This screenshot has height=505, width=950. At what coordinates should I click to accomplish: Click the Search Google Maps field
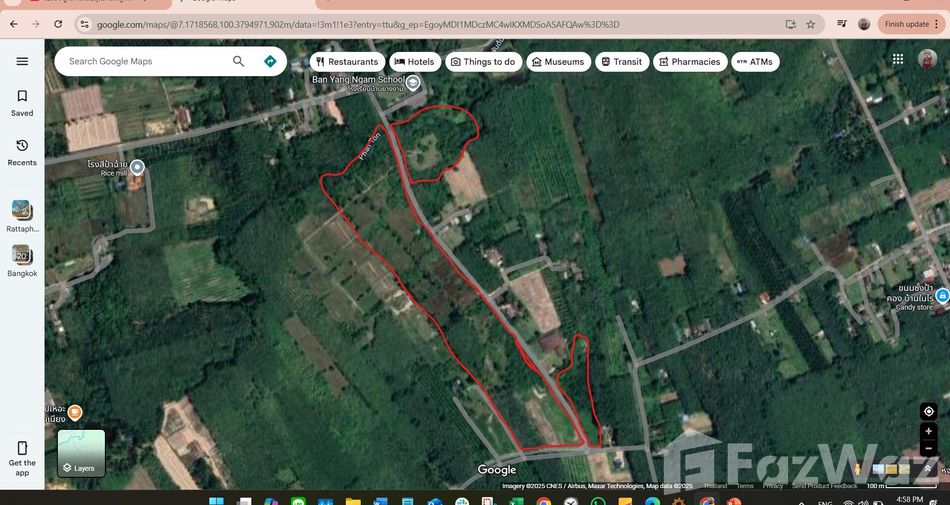(x=145, y=61)
